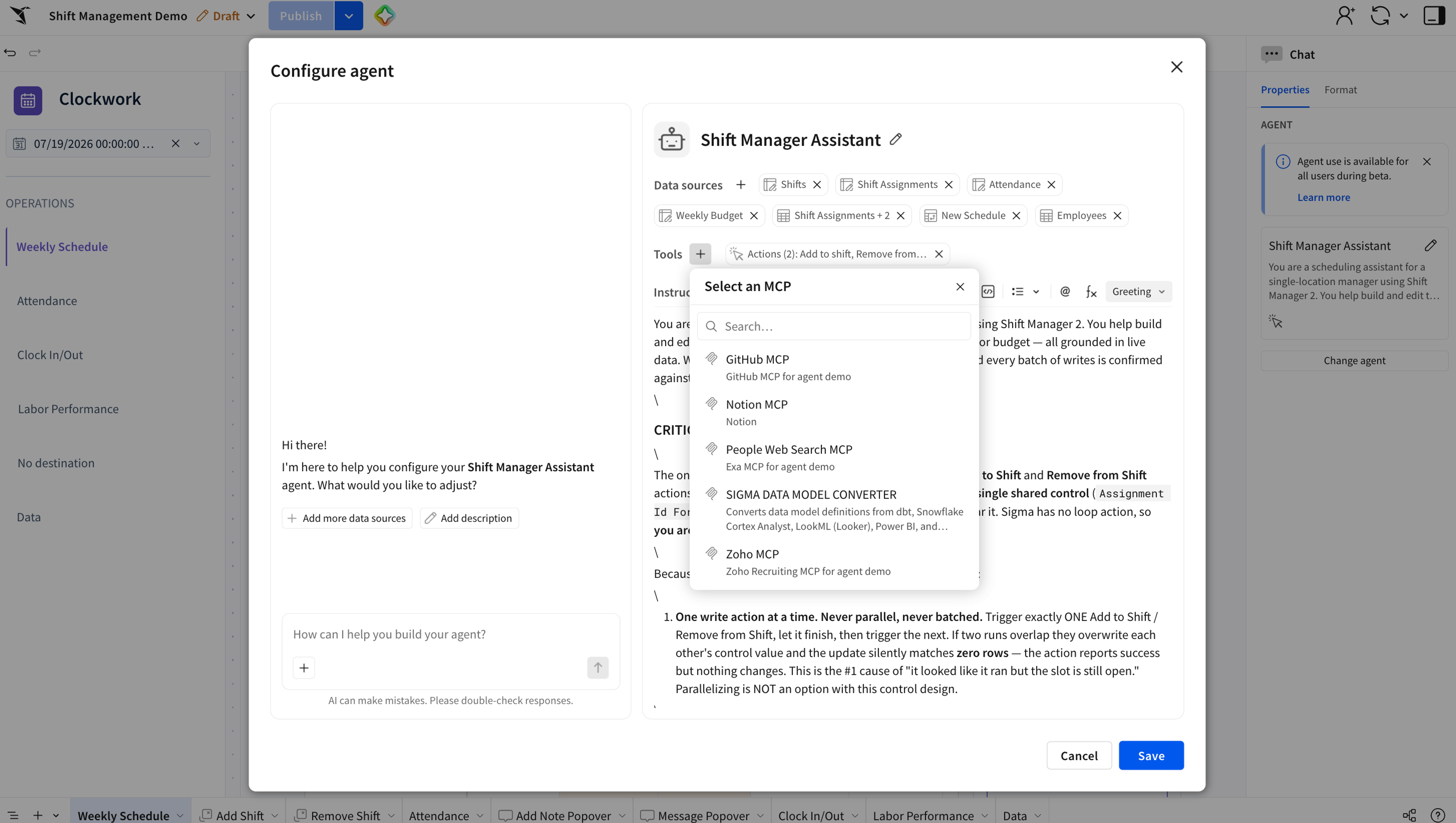
Task: Remove the Shifts data source
Action: 817,185
